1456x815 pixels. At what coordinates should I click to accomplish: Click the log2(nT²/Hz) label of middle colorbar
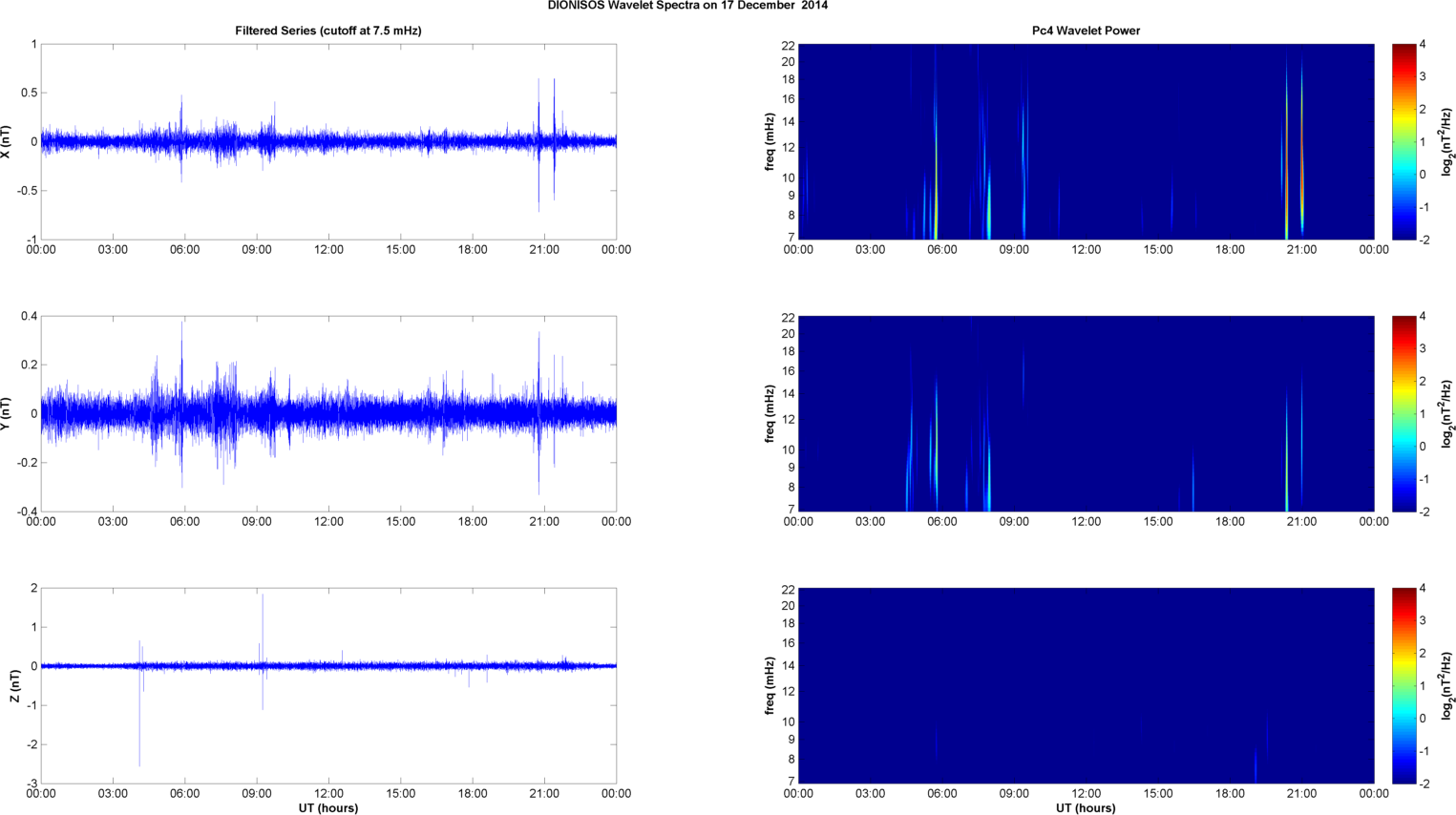coord(1447,414)
